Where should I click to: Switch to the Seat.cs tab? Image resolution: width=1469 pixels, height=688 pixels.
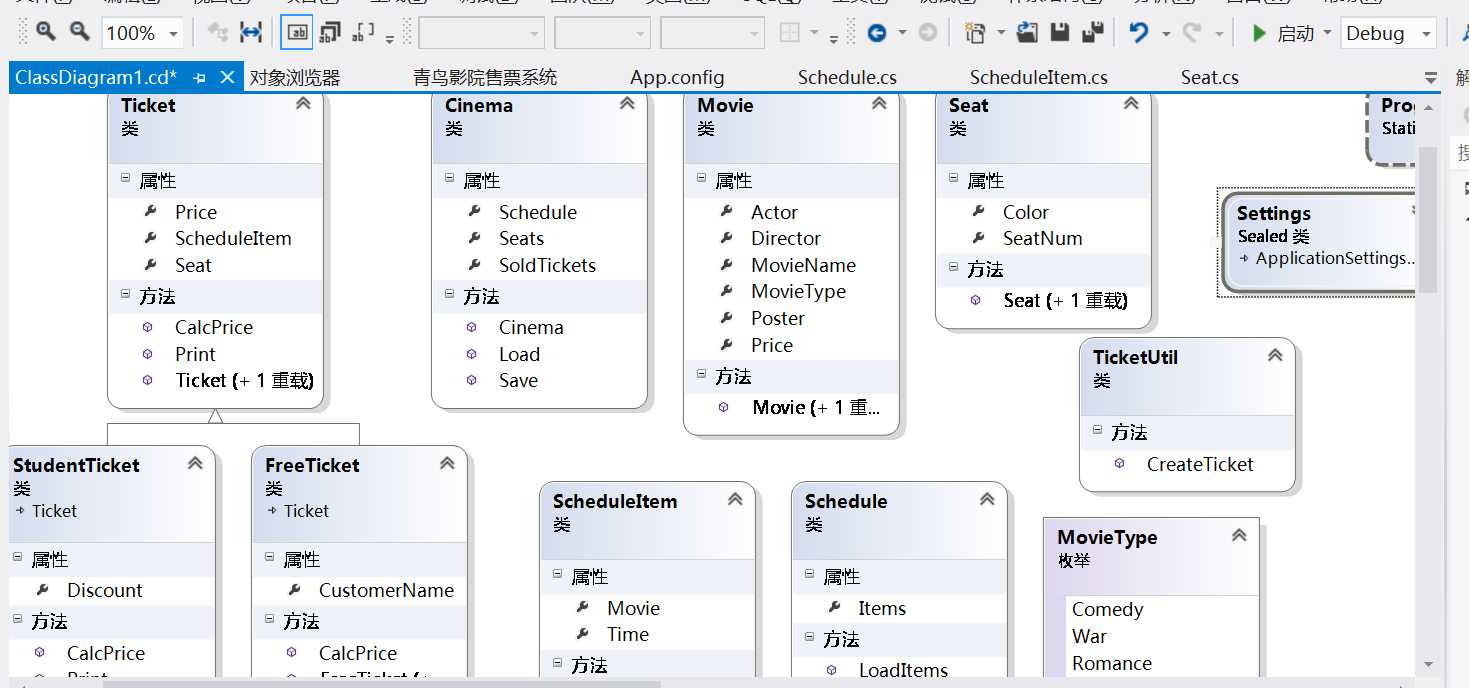click(x=1209, y=78)
